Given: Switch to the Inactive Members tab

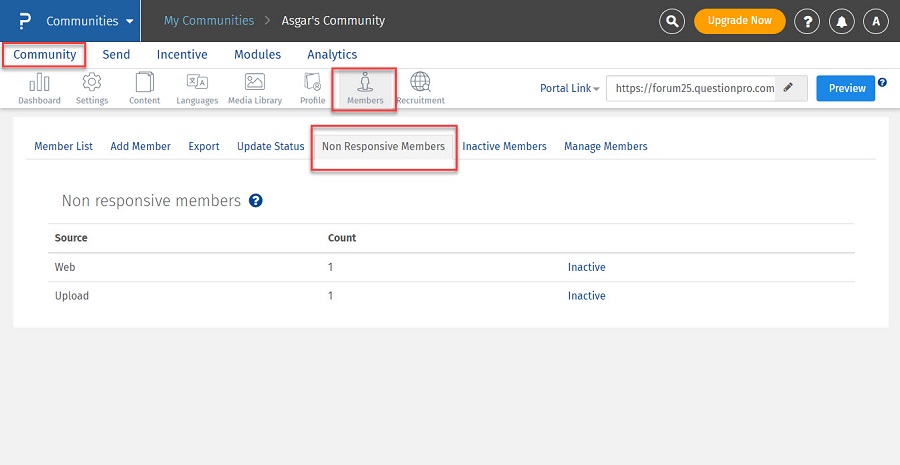Looking at the screenshot, I should [504, 146].
